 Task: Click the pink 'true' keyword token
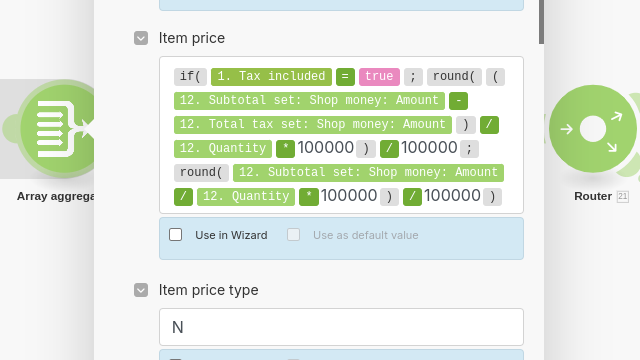(379, 77)
